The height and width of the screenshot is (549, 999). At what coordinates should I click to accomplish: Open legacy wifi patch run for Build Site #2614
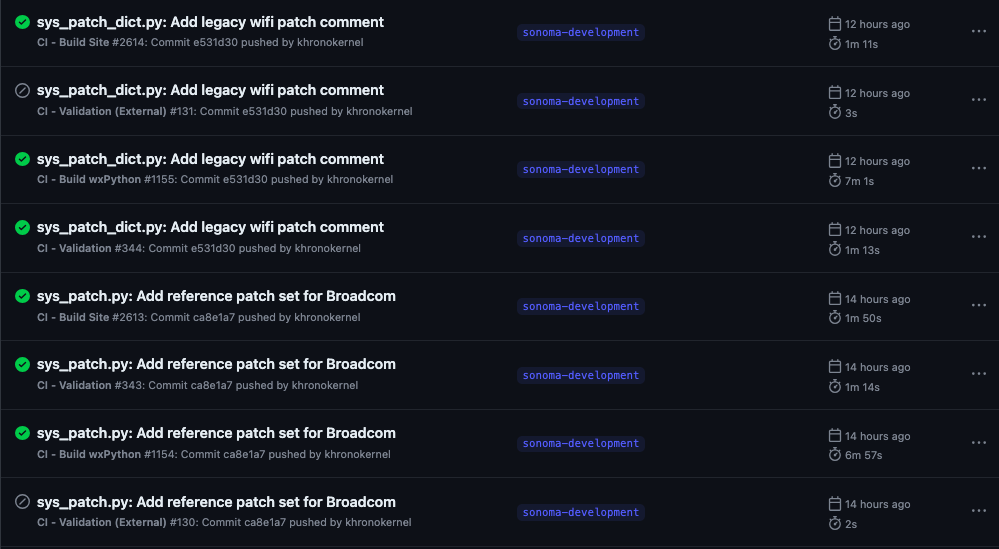pos(210,22)
